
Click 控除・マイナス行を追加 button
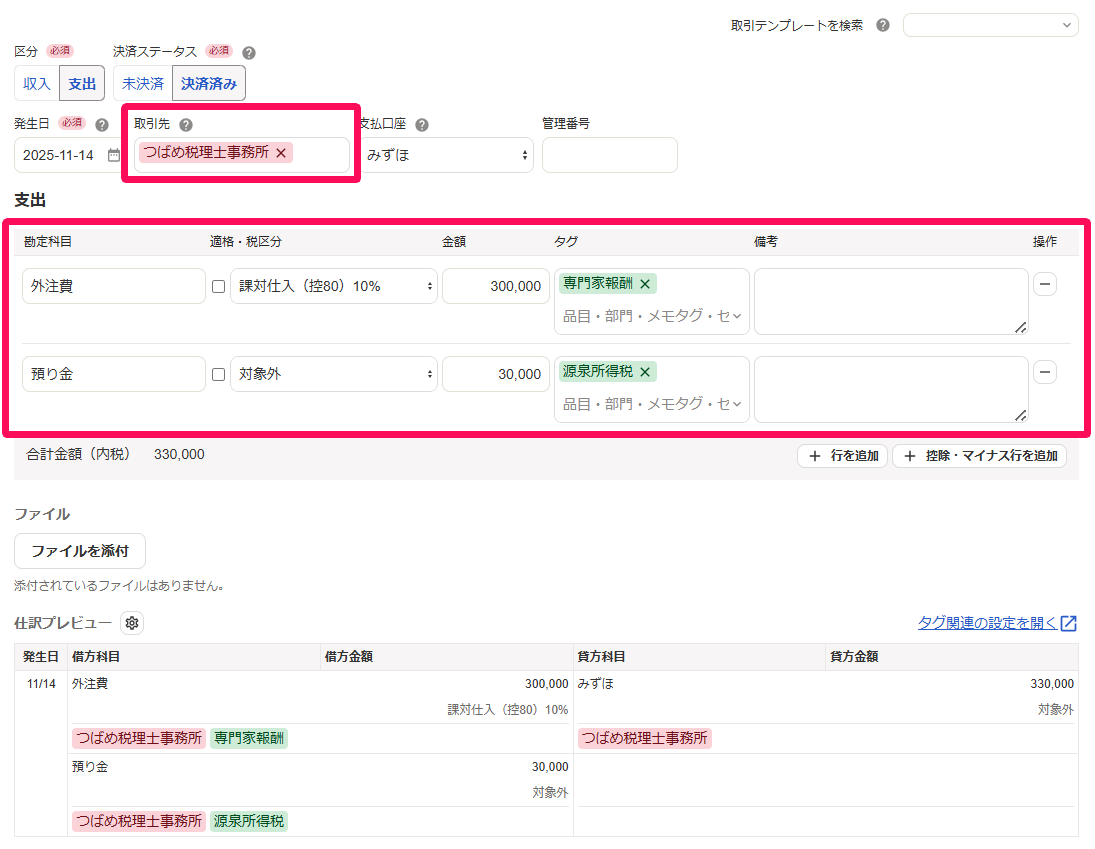pos(979,456)
